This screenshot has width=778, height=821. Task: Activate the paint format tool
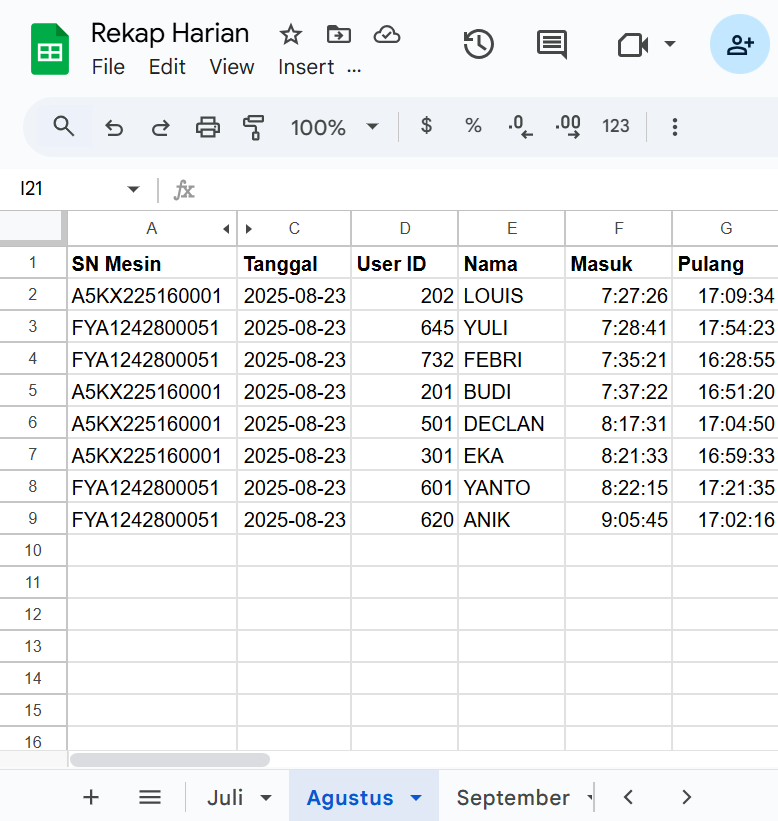click(254, 127)
